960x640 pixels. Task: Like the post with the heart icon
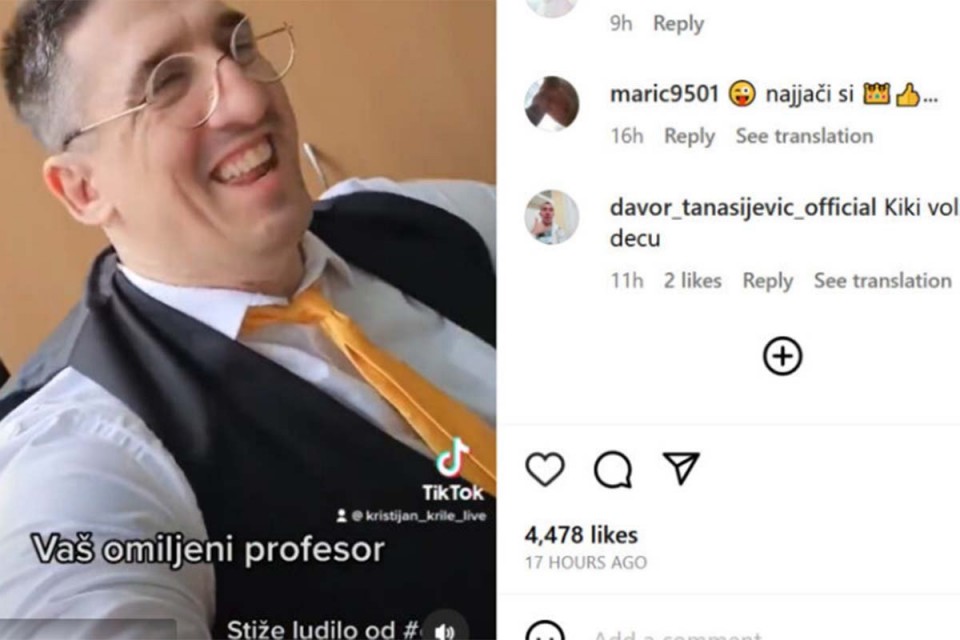coord(545,469)
